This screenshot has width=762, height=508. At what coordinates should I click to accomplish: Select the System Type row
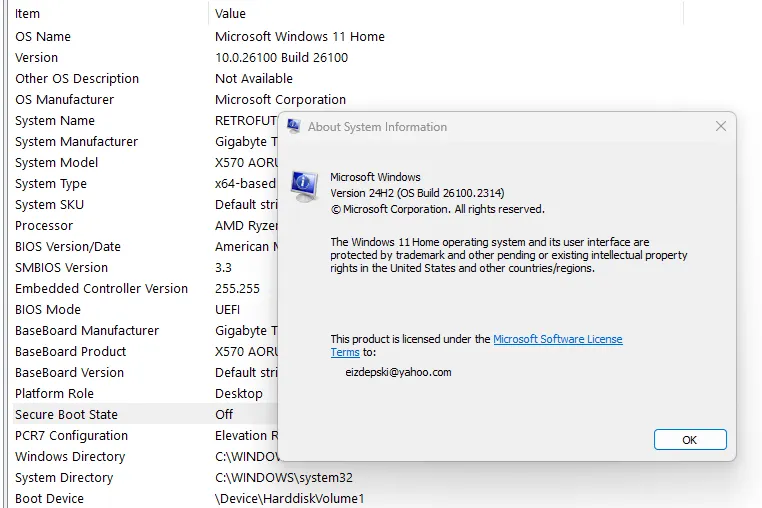(x=145, y=183)
